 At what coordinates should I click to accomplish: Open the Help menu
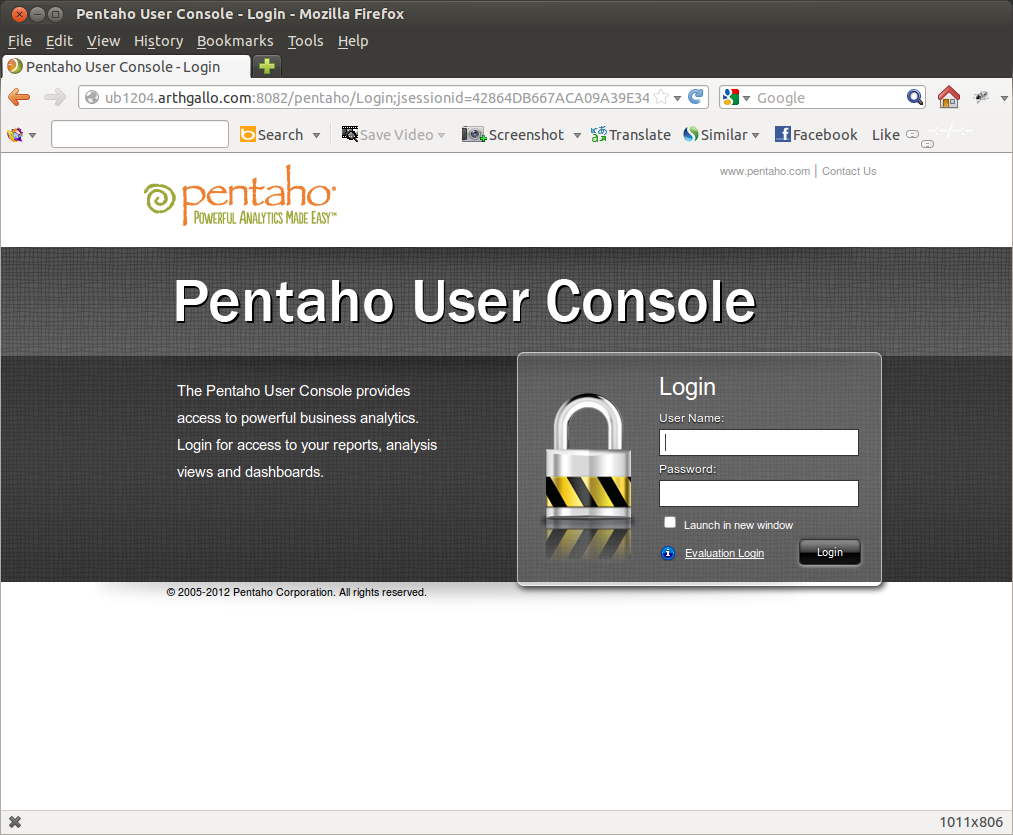[x=353, y=41]
